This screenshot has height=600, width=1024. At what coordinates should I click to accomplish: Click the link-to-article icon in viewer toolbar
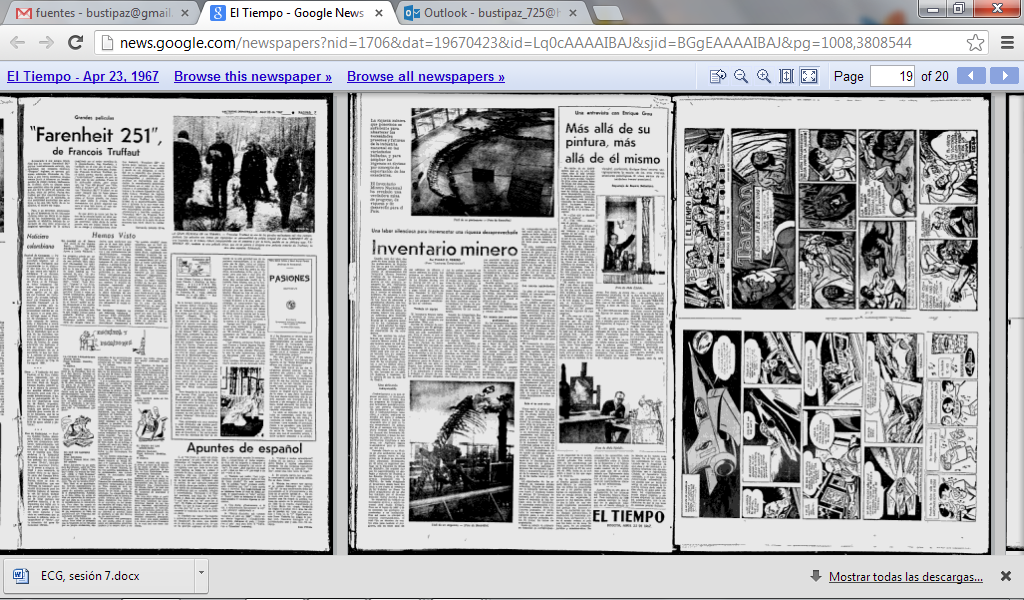coord(718,76)
